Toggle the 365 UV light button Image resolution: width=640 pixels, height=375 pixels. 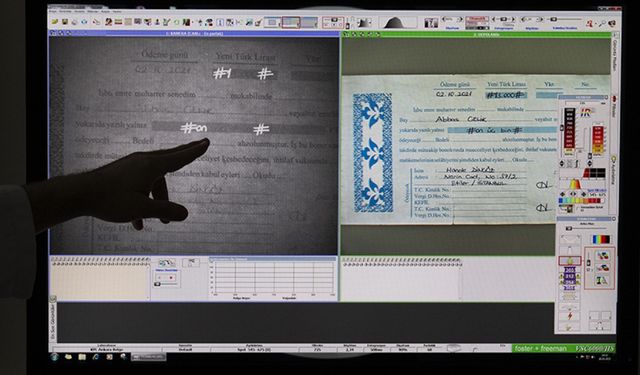pos(569,270)
